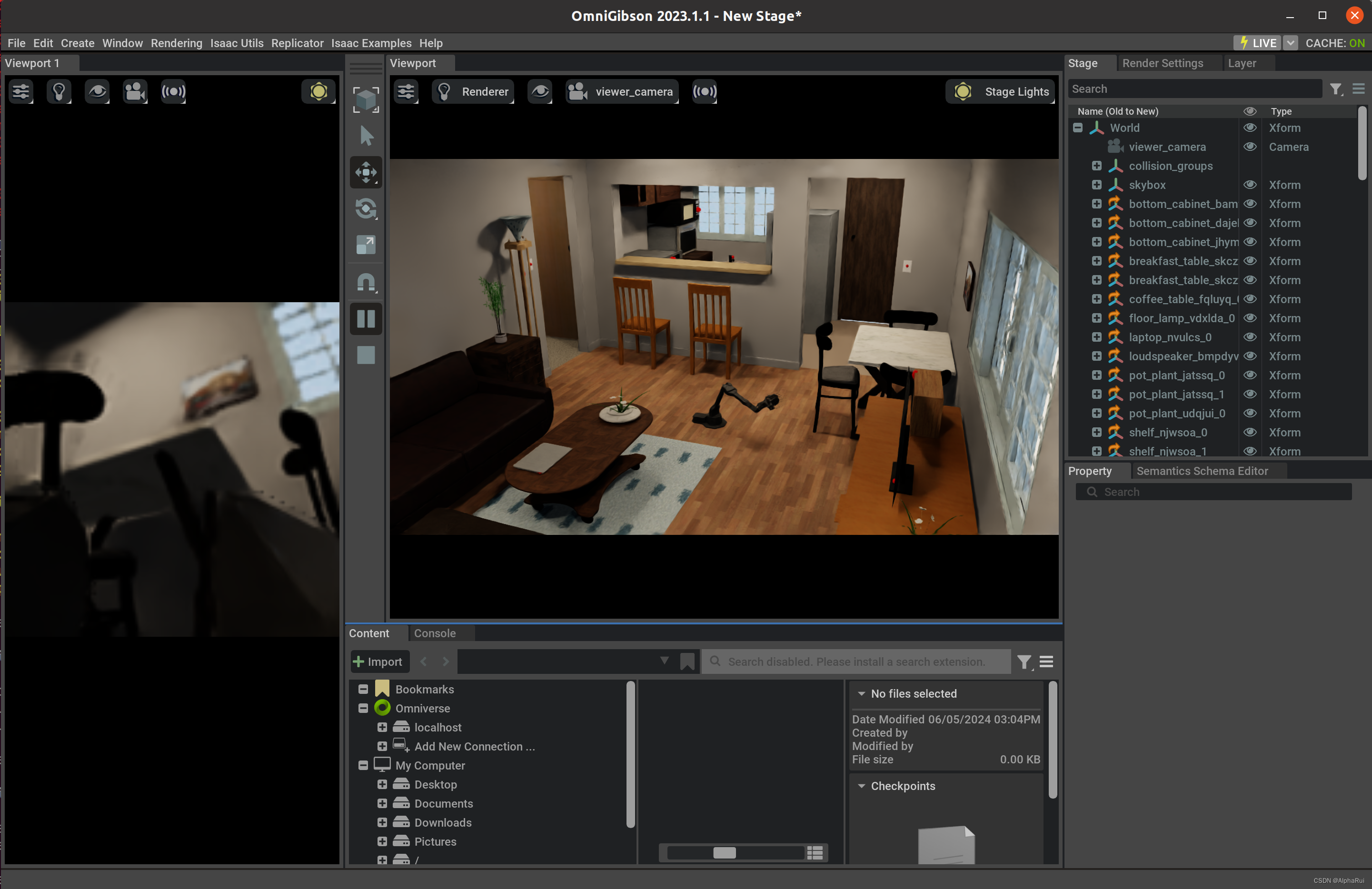
Task: Enable the Snap magnet tool
Action: (x=366, y=282)
